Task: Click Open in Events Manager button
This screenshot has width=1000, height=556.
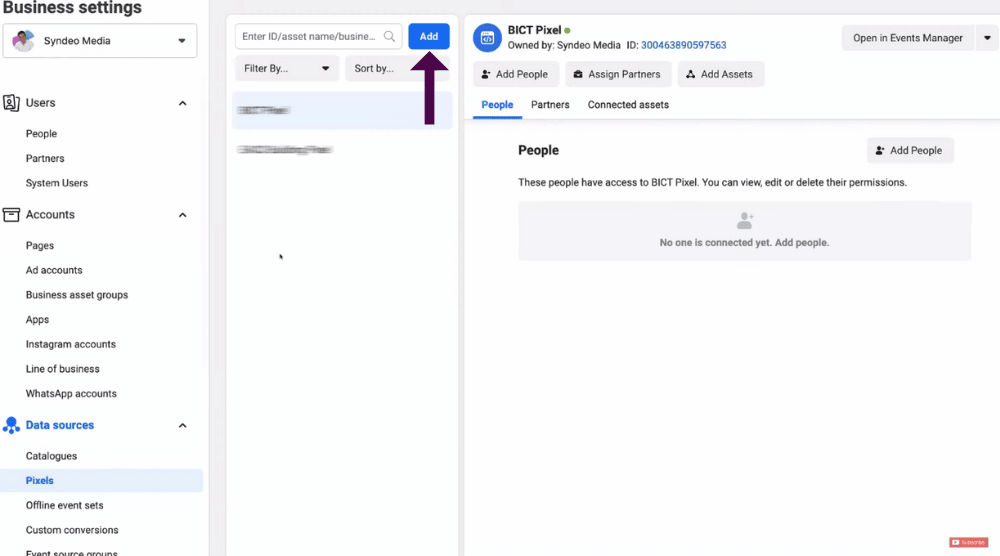Action: (x=908, y=38)
